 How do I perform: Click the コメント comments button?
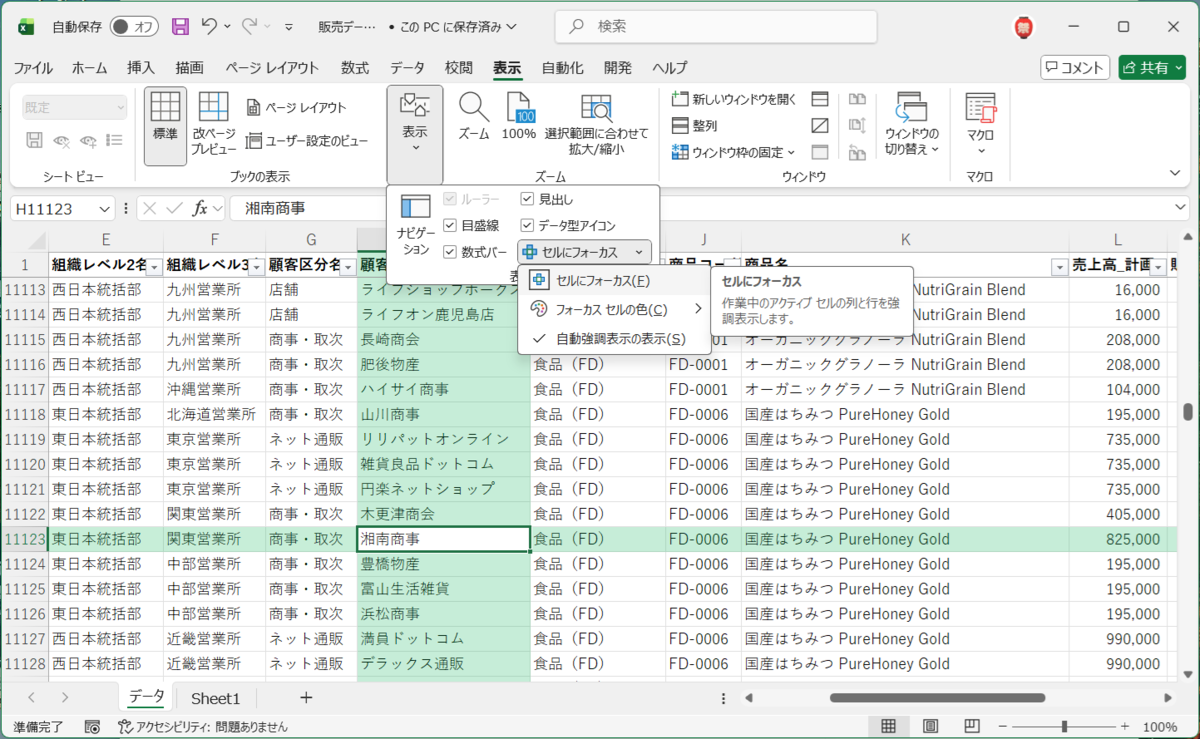1075,67
